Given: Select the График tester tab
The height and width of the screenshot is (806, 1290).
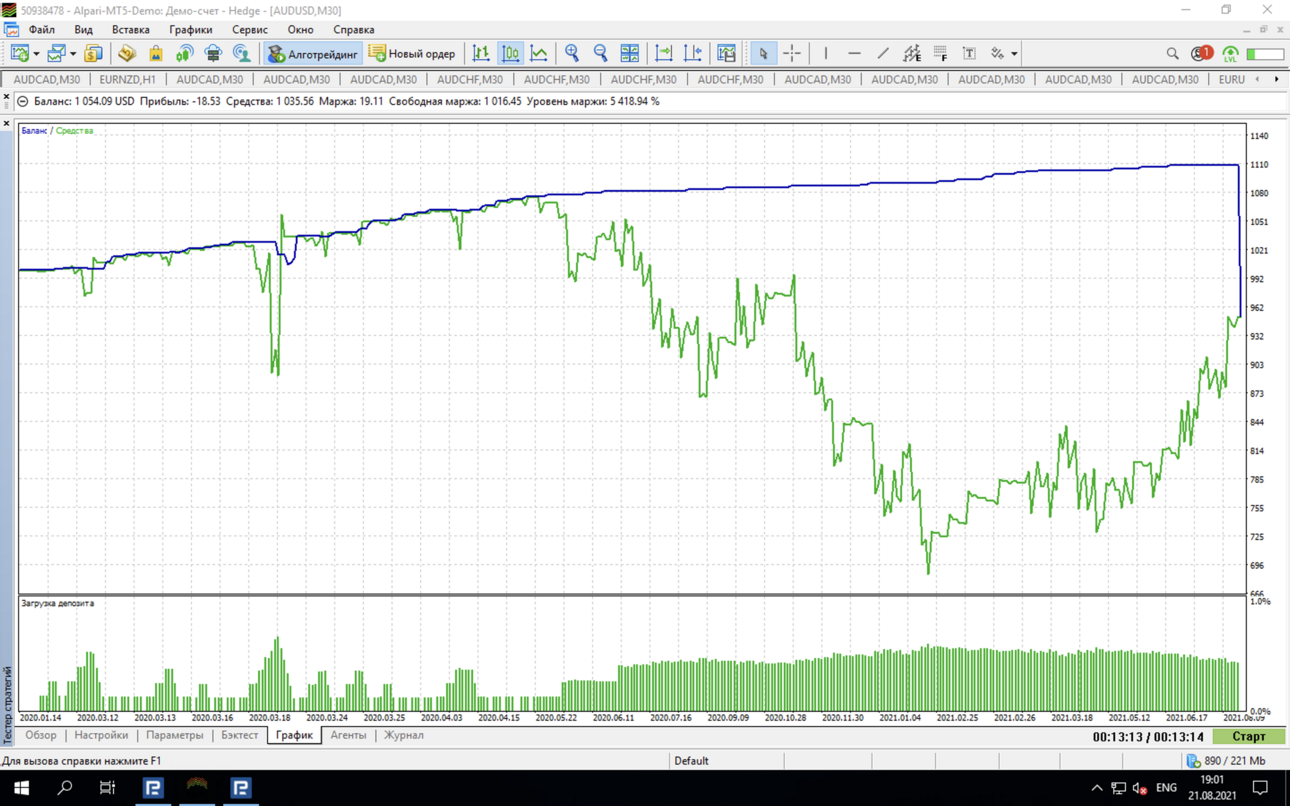Looking at the screenshot, I should [x=294, y=735].
